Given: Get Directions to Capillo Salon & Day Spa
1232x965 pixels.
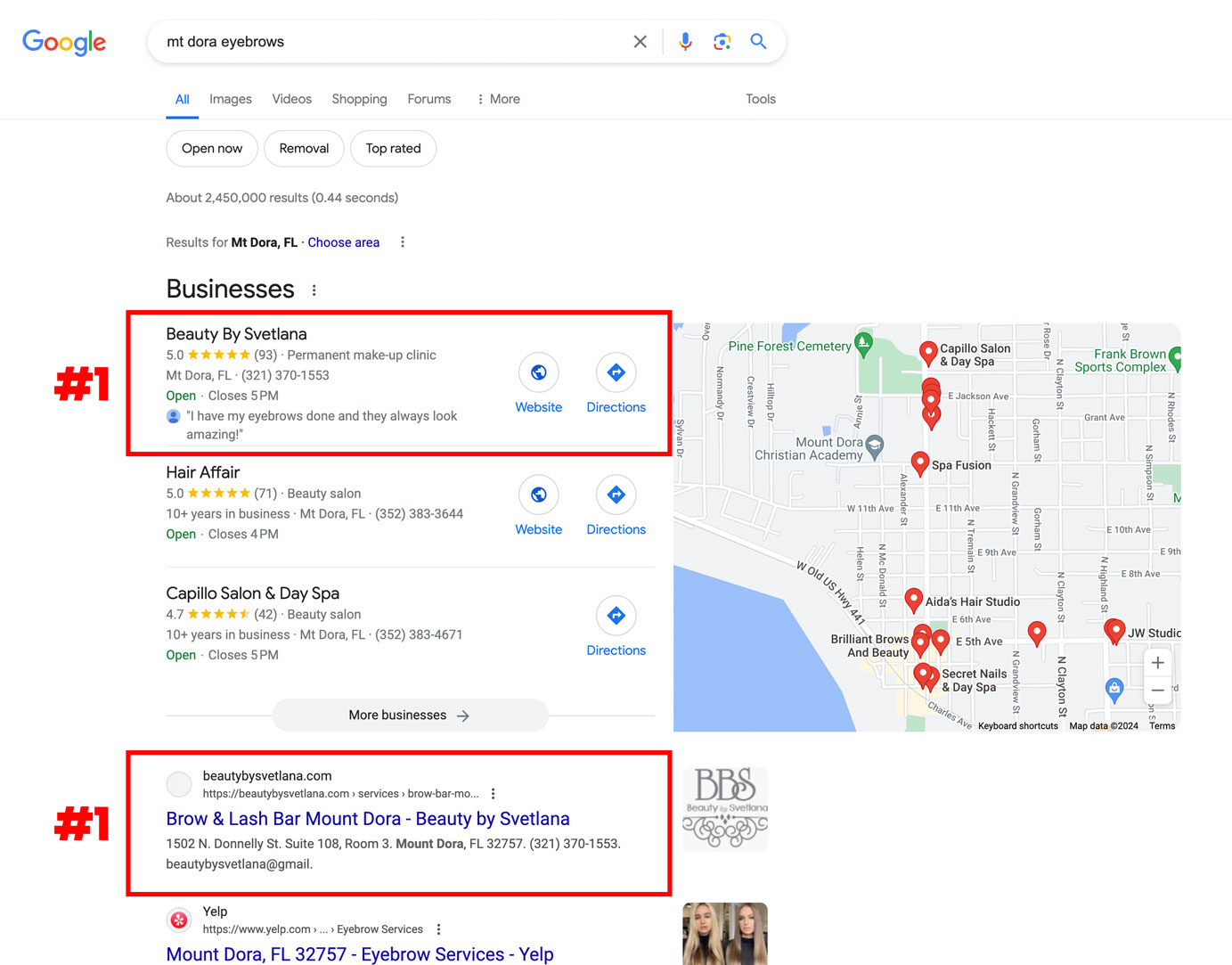Looking at the screenshot, I should [616, 616].
